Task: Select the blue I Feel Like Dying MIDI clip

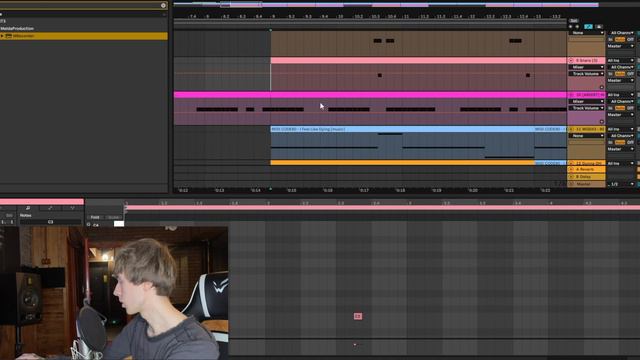Action: click(x=402, y=129)
